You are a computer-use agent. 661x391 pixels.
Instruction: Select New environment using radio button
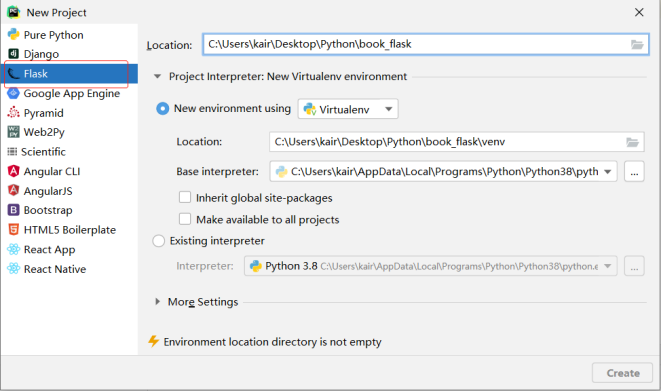tap(162, 109)
